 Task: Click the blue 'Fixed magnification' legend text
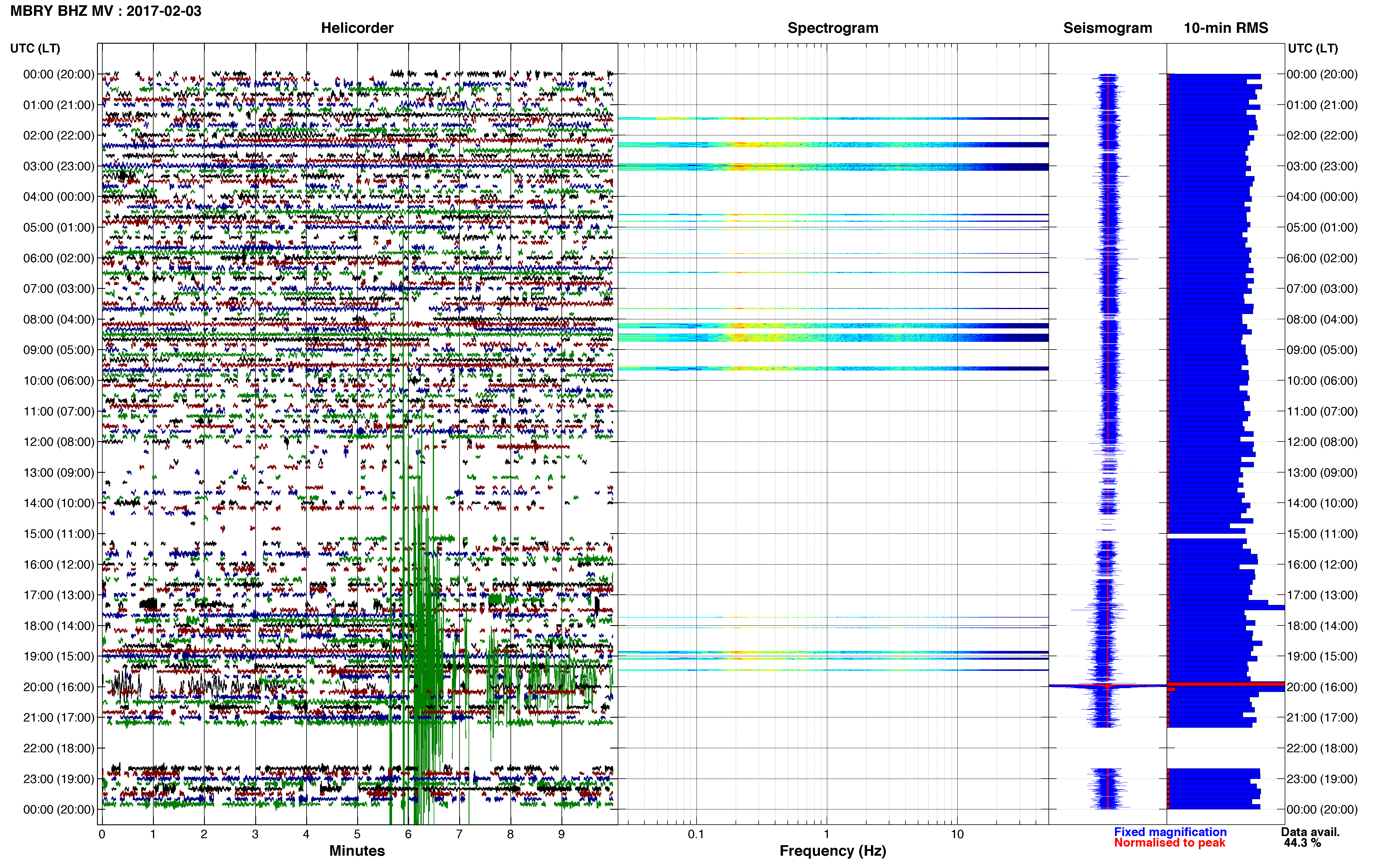point(1170,832)
